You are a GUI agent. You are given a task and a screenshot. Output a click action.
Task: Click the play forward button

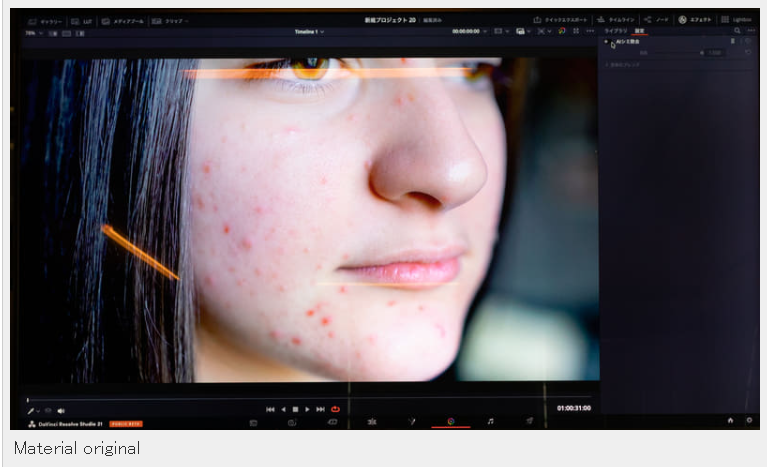pos(307,409)
